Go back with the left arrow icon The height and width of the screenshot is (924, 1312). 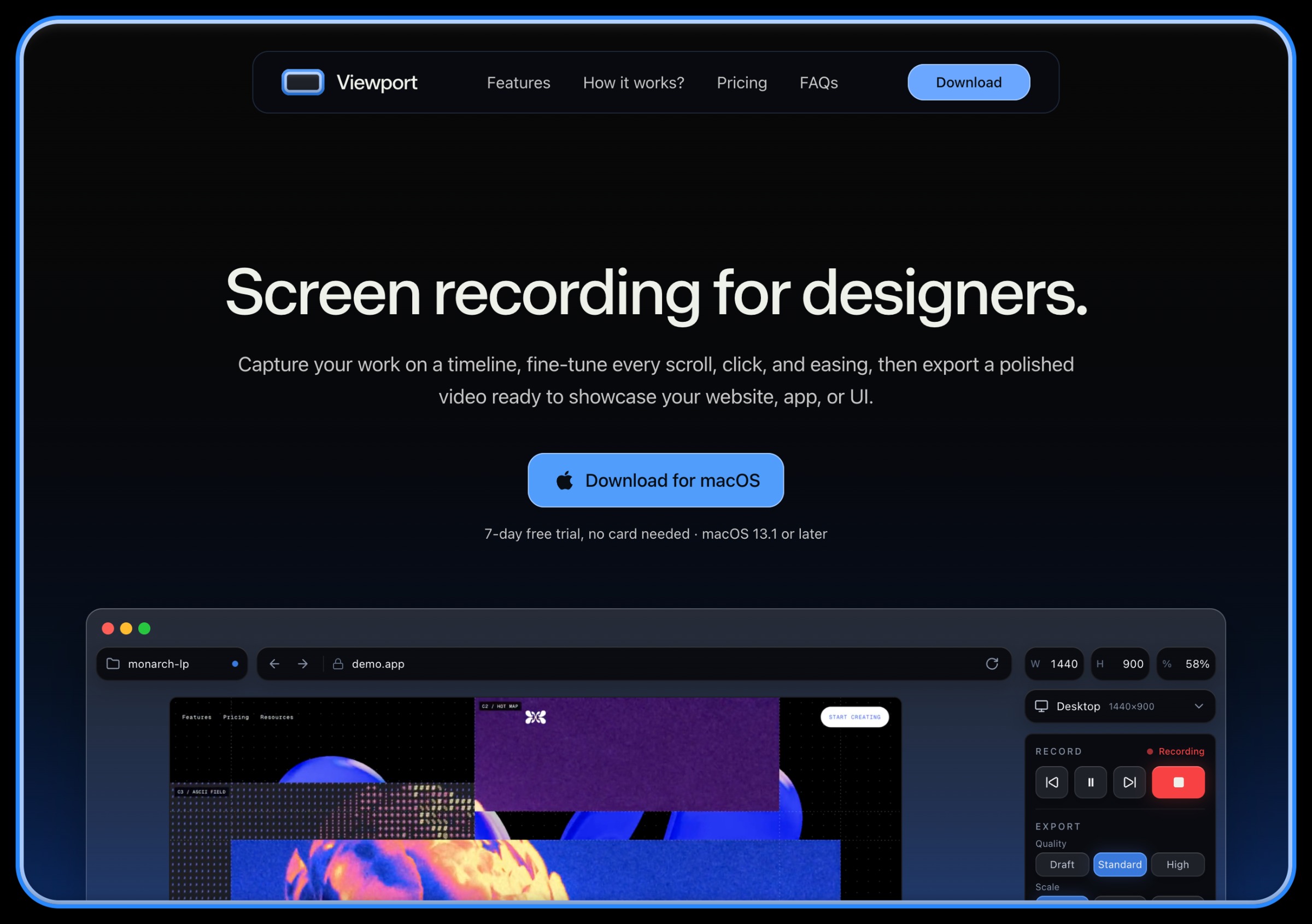click(274, 663)
